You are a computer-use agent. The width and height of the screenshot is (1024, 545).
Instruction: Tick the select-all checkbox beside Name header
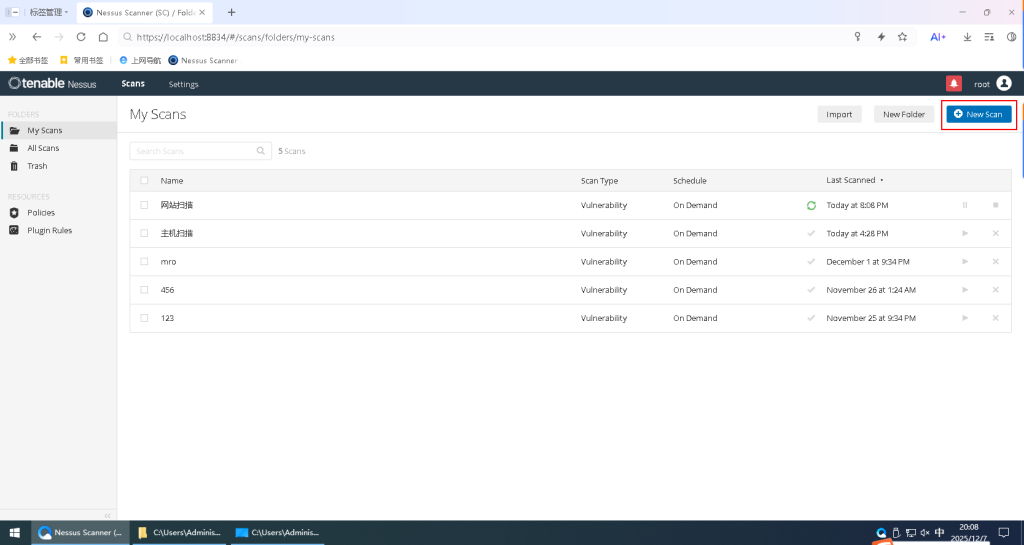click(144, 181)
